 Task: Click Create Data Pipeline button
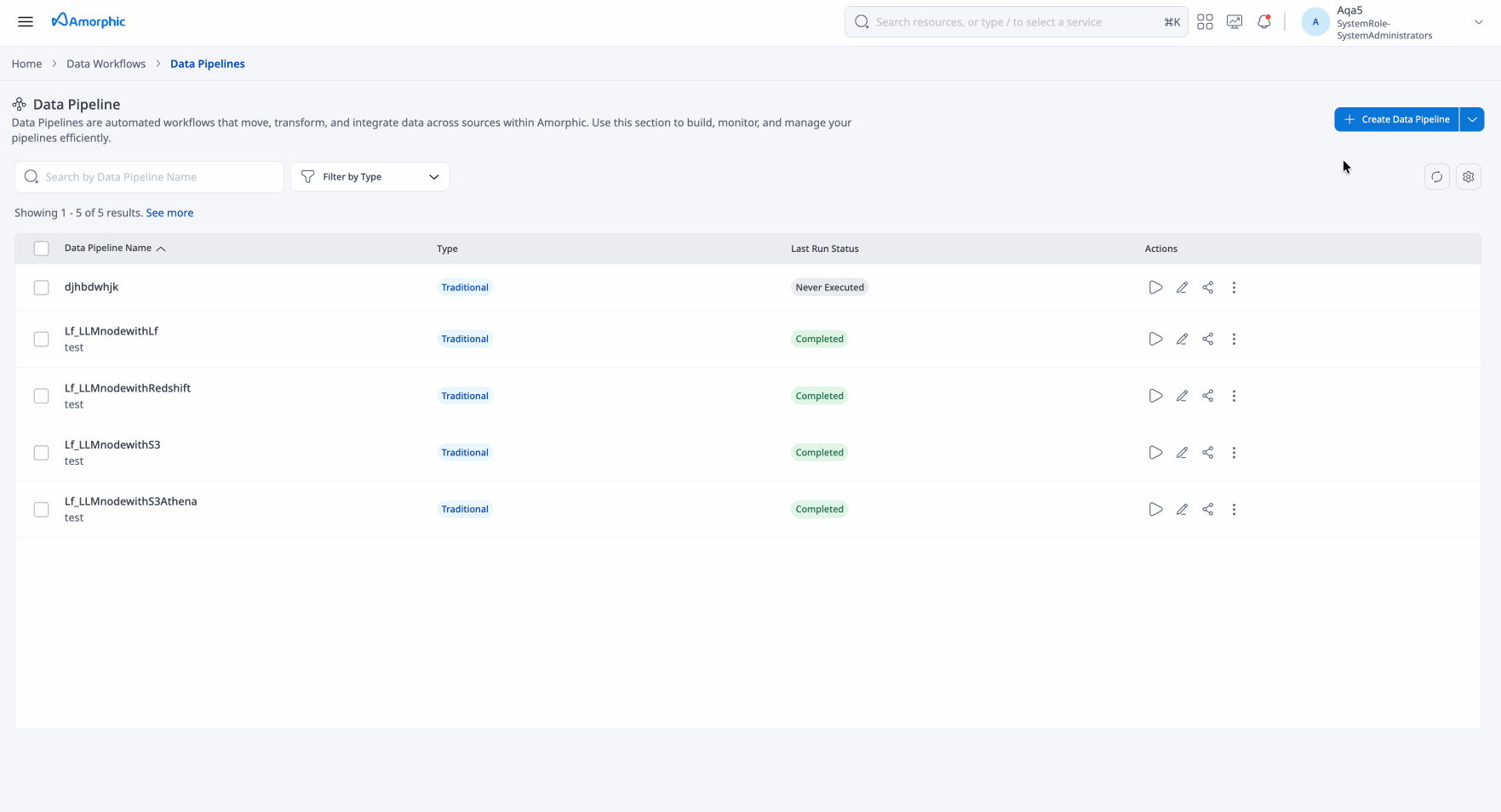[1396, 119]
